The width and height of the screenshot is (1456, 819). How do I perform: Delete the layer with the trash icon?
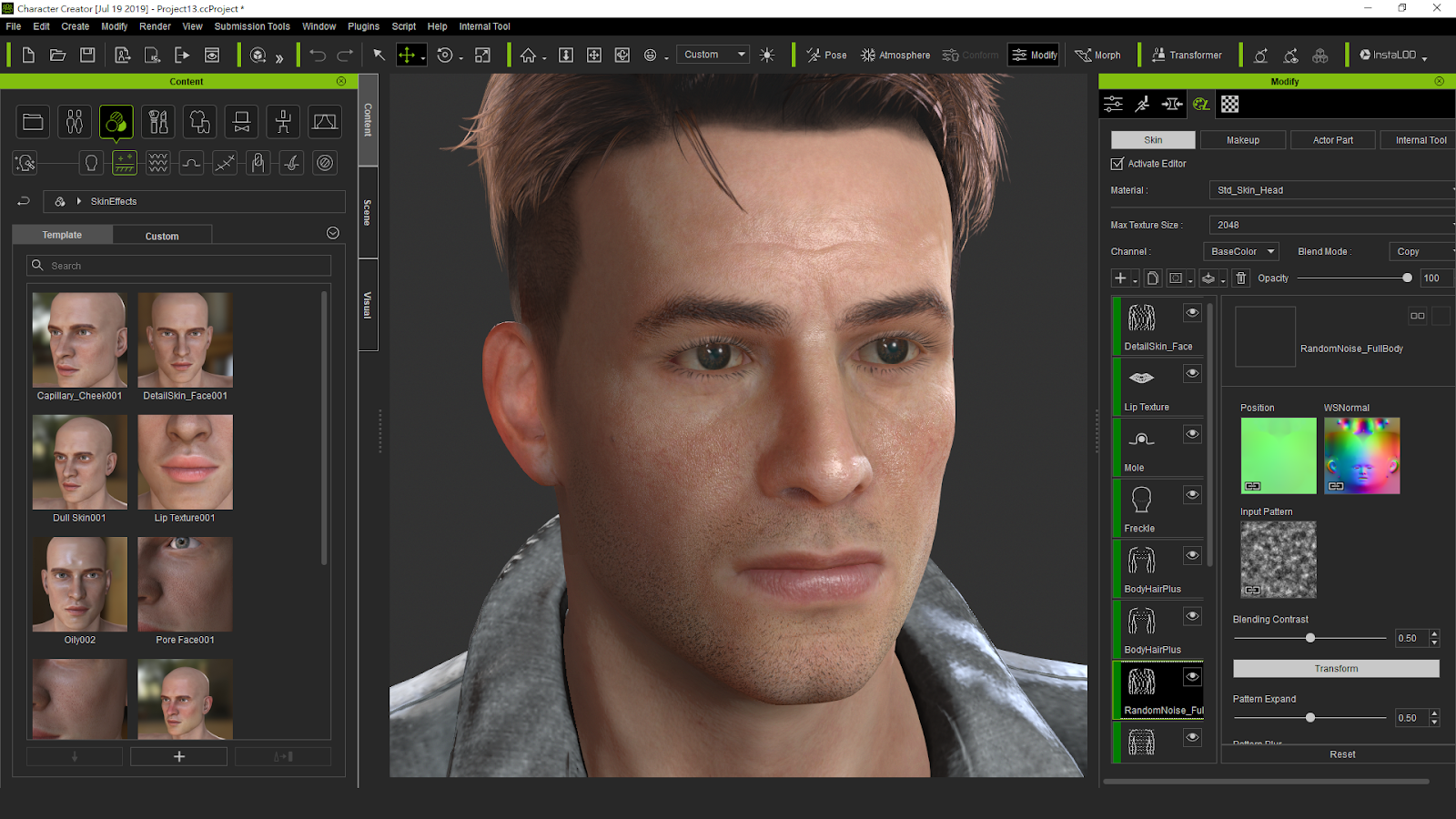1241,278
